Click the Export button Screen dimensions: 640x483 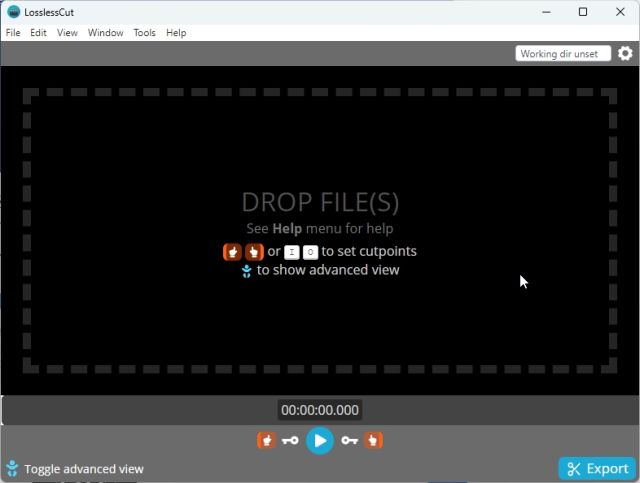click(597, 468)
